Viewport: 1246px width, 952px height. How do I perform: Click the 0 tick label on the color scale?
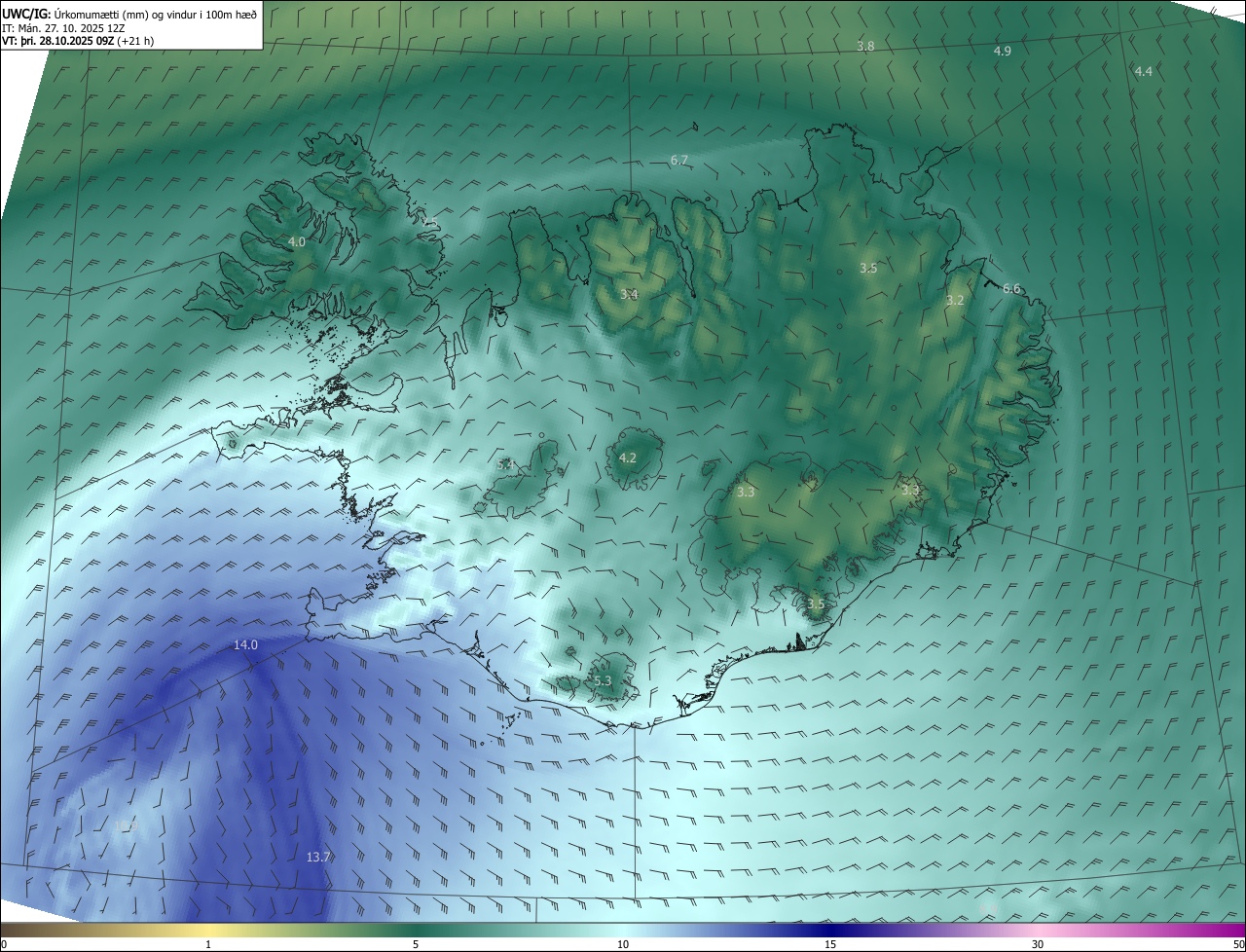4,944
